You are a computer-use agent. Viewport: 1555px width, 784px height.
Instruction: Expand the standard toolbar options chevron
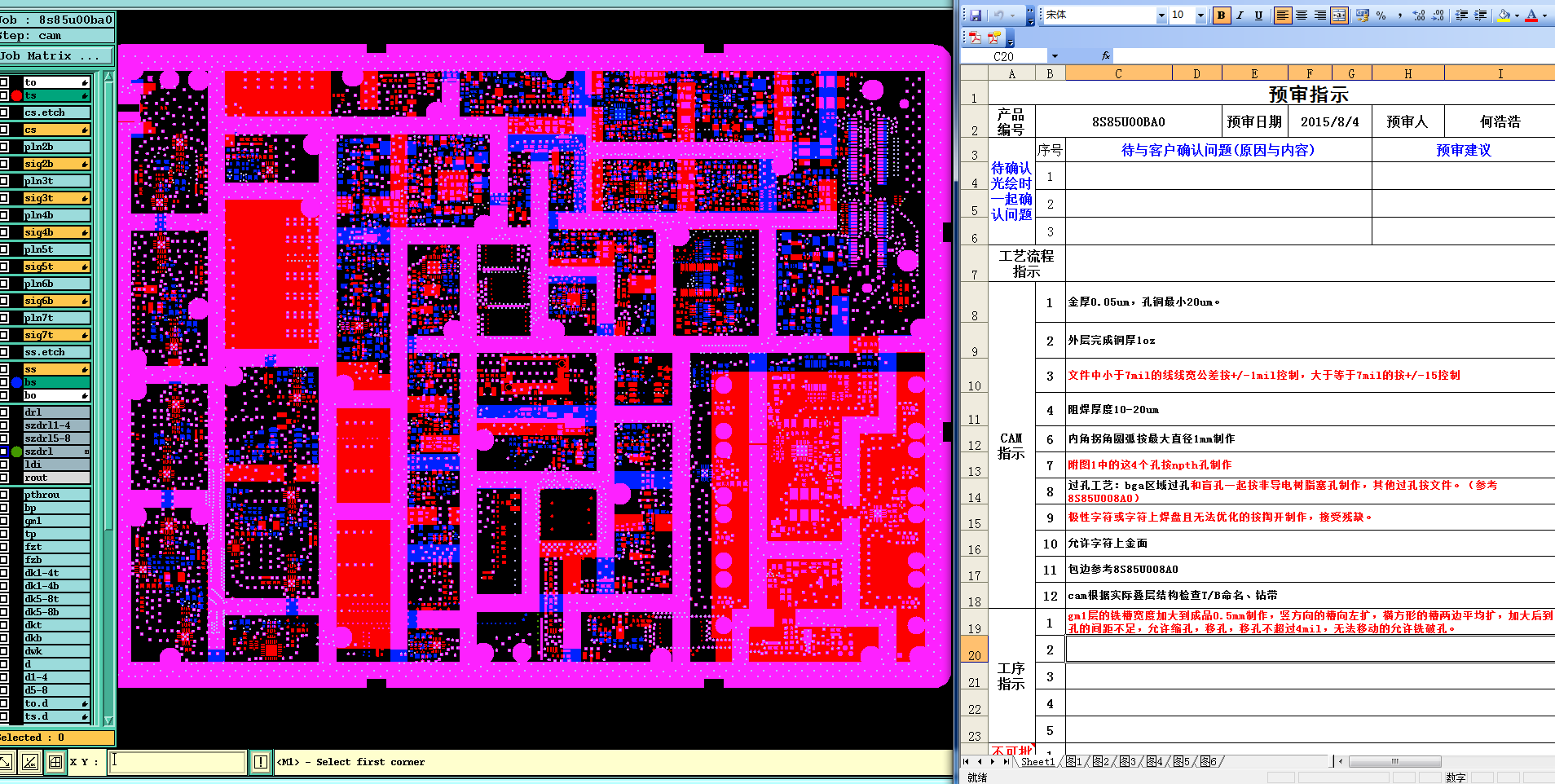click(x=1030, y=15)
